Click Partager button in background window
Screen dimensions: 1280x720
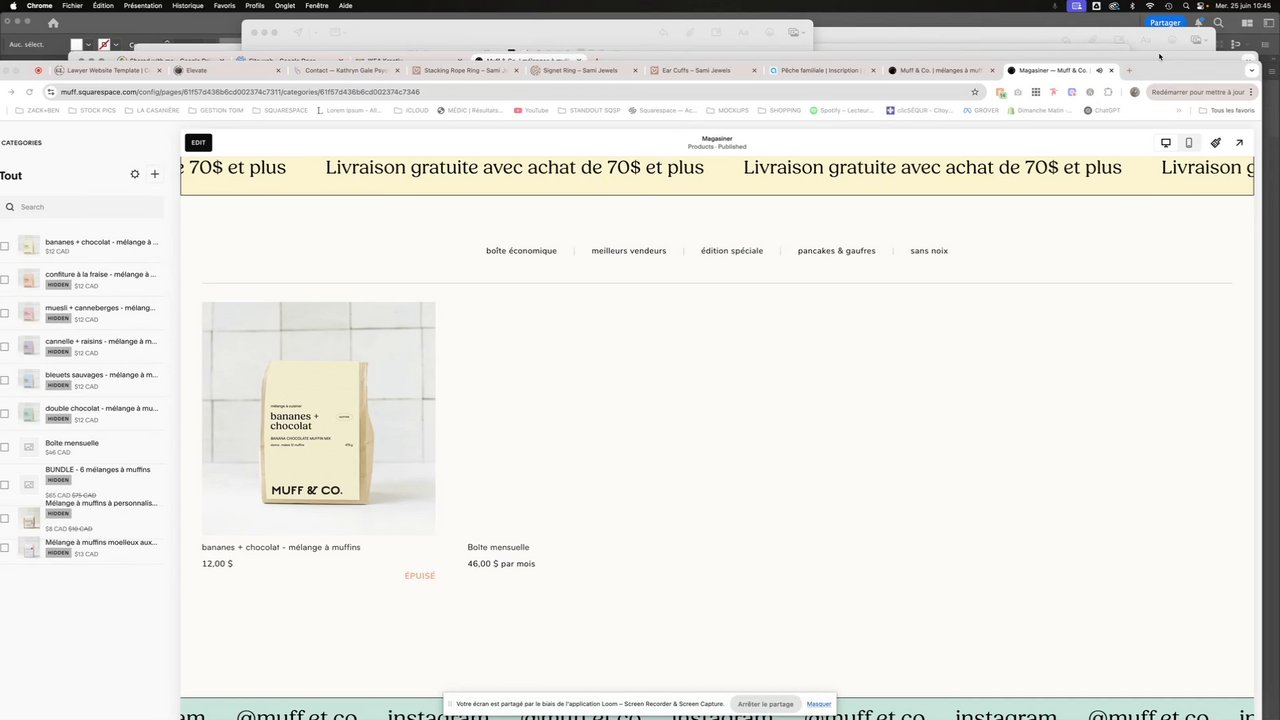pos(1165,22)
